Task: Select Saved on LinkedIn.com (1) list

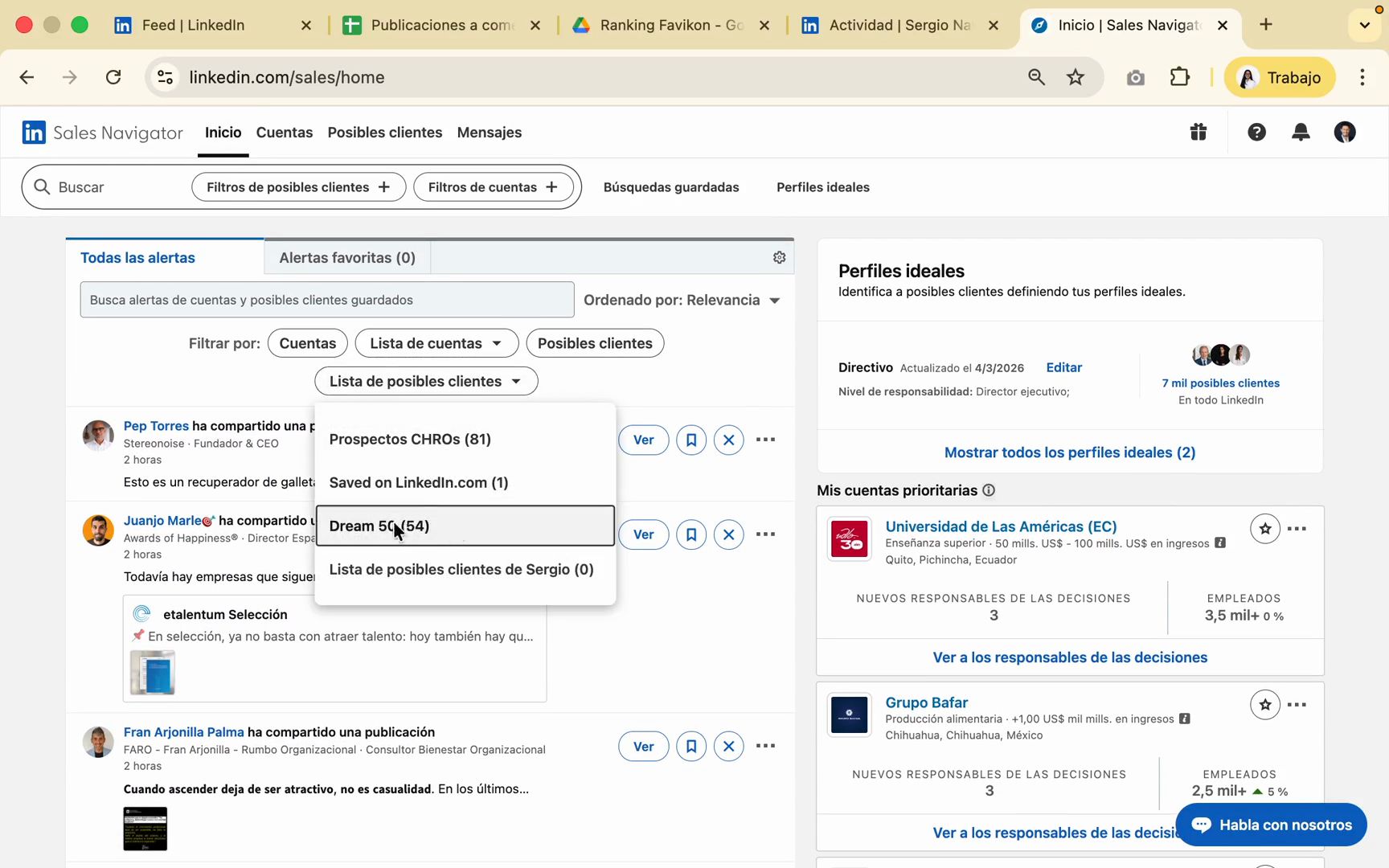Action: [x=465, y=482]
